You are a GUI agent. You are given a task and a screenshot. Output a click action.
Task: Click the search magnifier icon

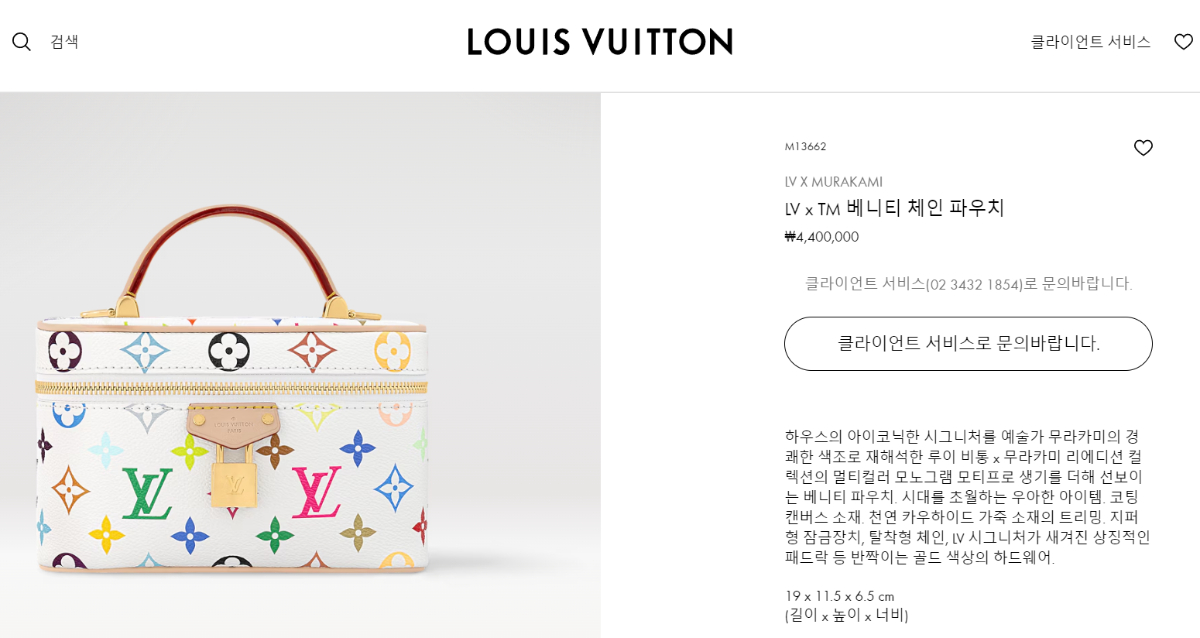point(21,42)
